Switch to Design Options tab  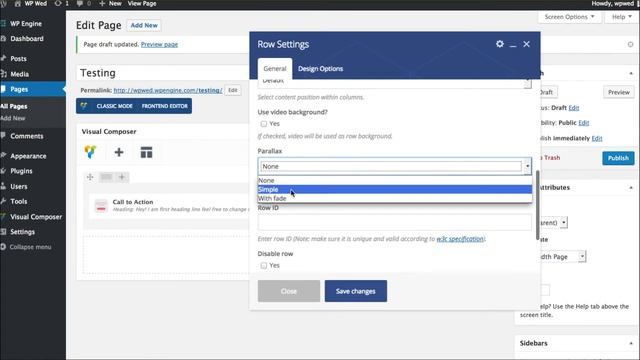[320, 69]
